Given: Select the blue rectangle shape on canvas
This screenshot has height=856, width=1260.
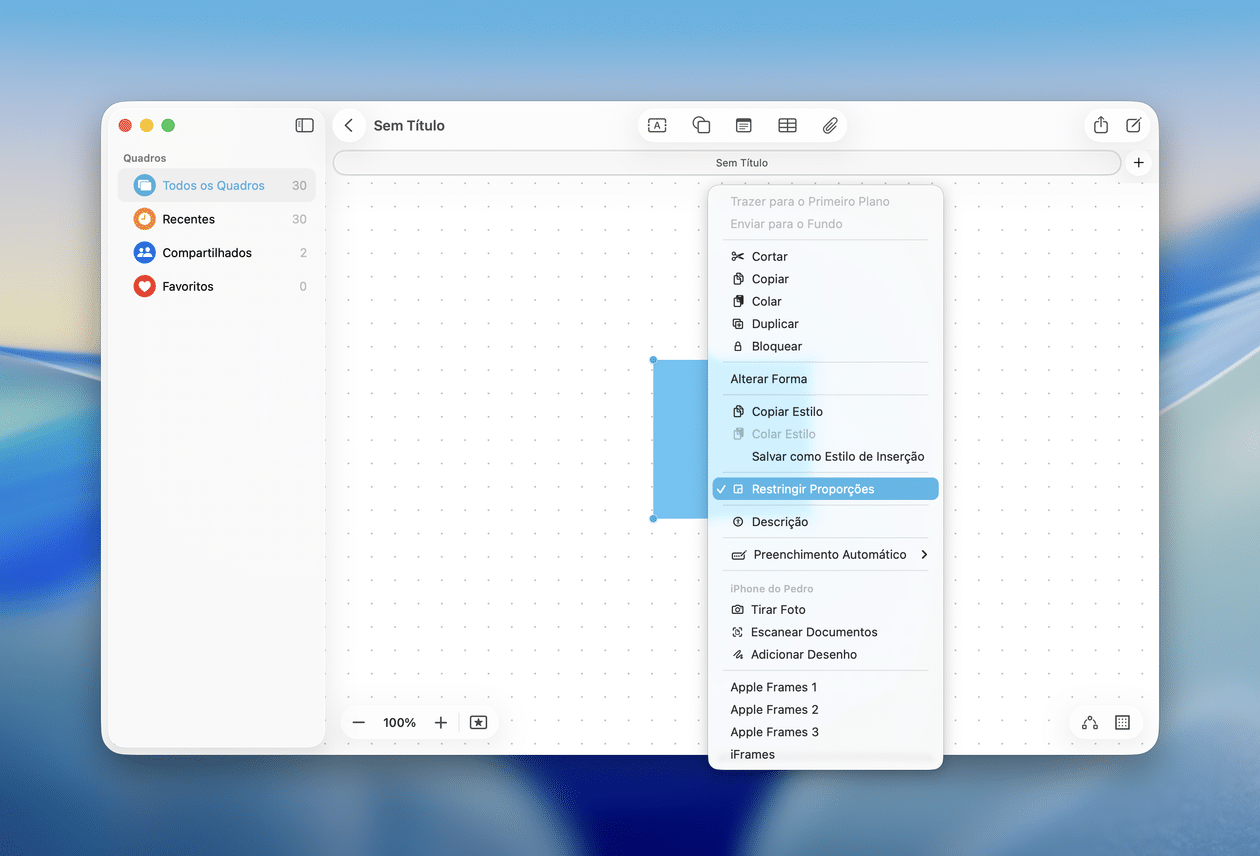Looking at the screenshot, I should pos(680,439).
